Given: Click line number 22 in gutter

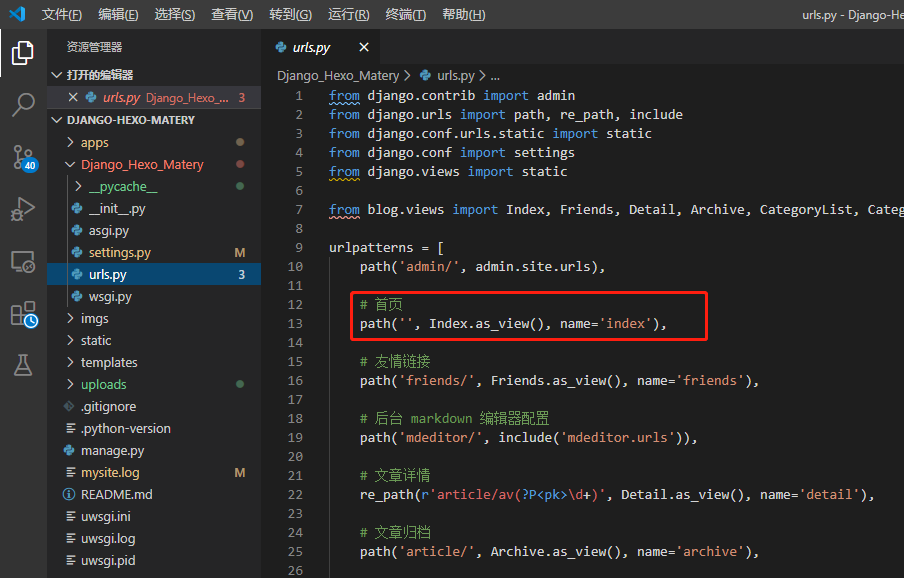Looking at the screenshot, I should click(x=295, y=494).
